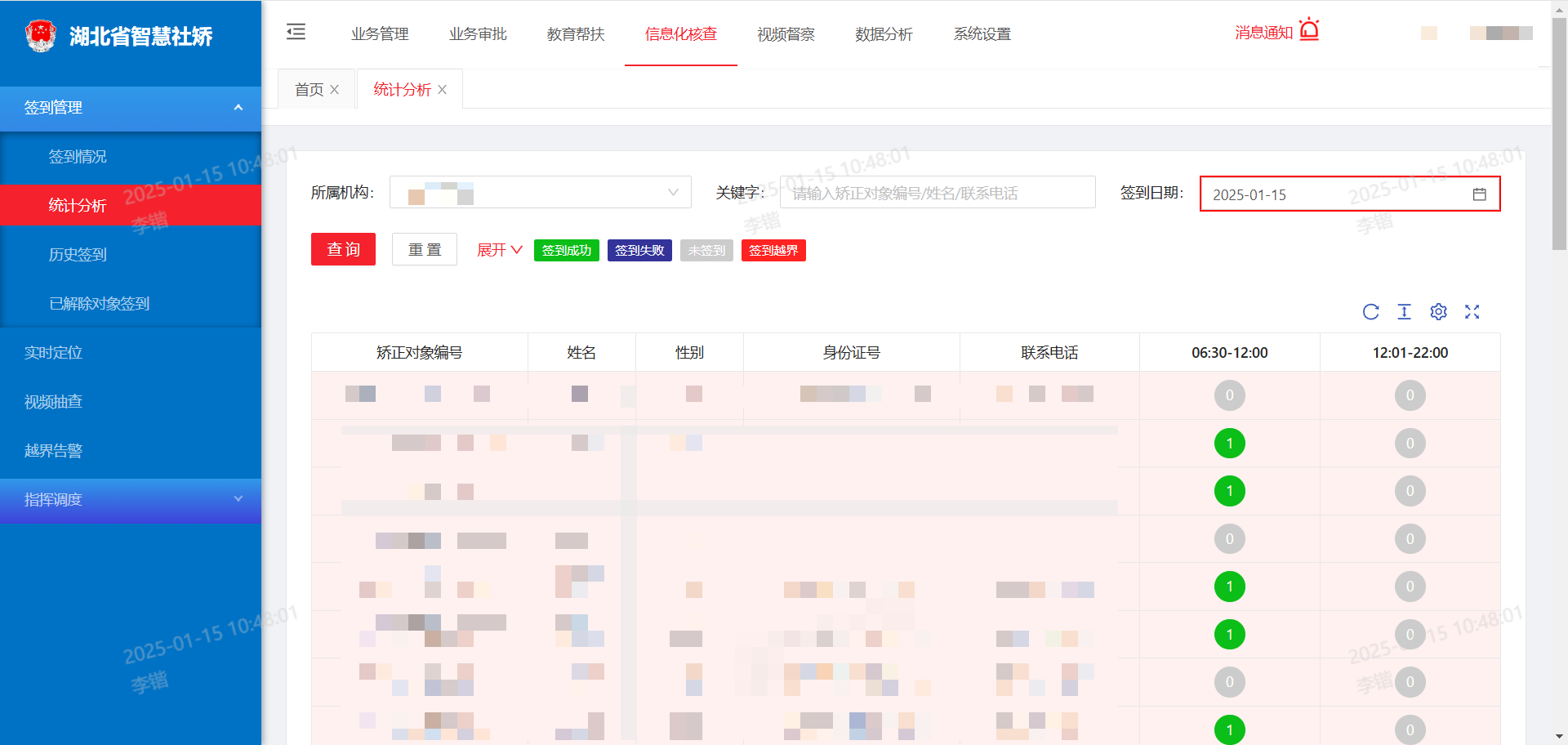Close the 统计分析 tab
The width and height of the screenshot is (1568, 745).
[443, 90]
